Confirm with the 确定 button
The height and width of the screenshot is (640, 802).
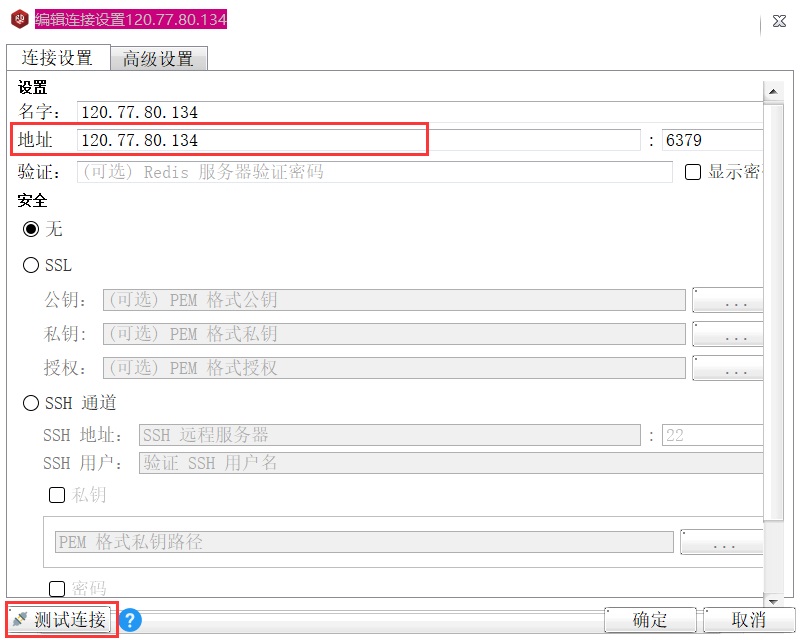pyautogui.click(x=650, y=620)
